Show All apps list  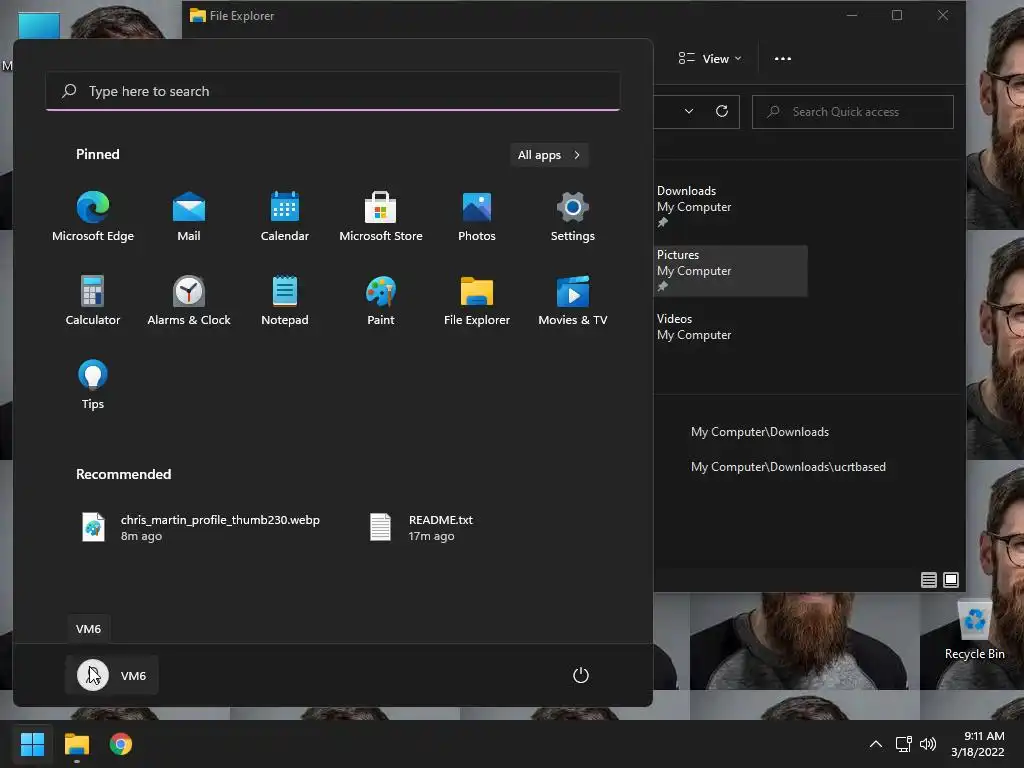549,155
